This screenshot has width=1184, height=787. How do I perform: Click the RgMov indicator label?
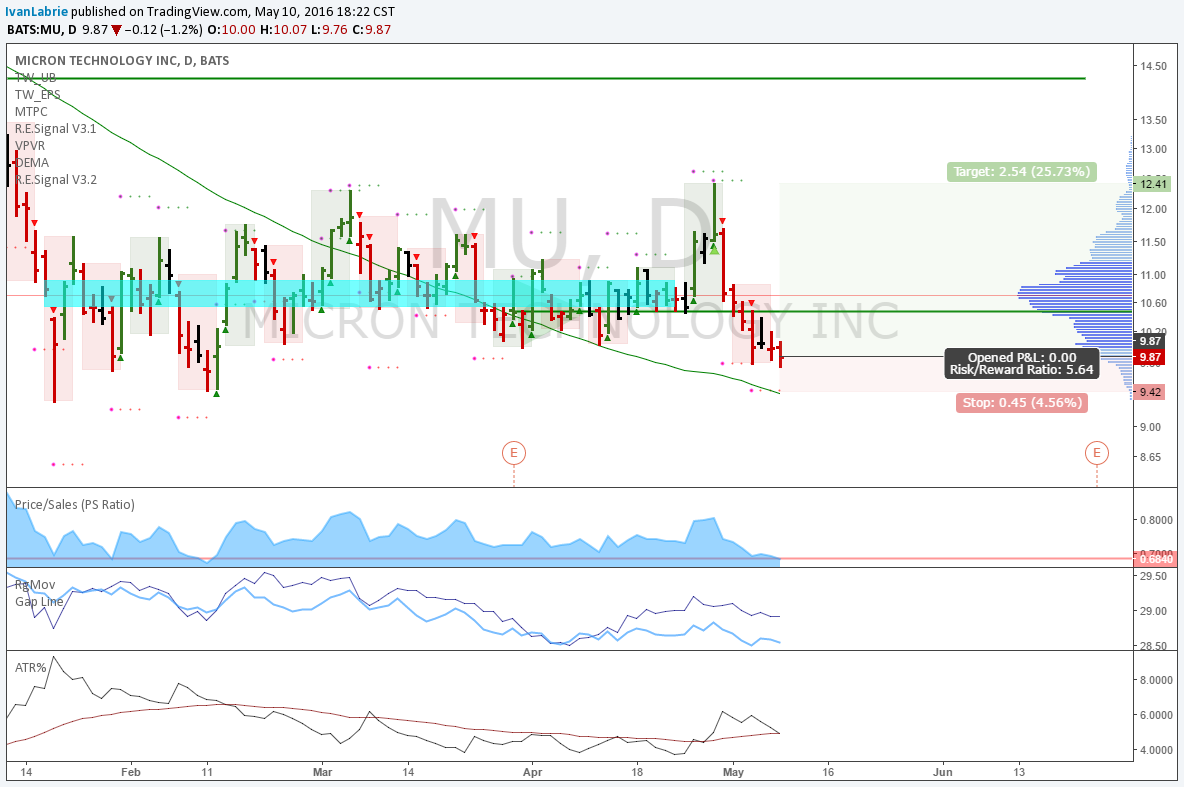[x=35, y=585]
